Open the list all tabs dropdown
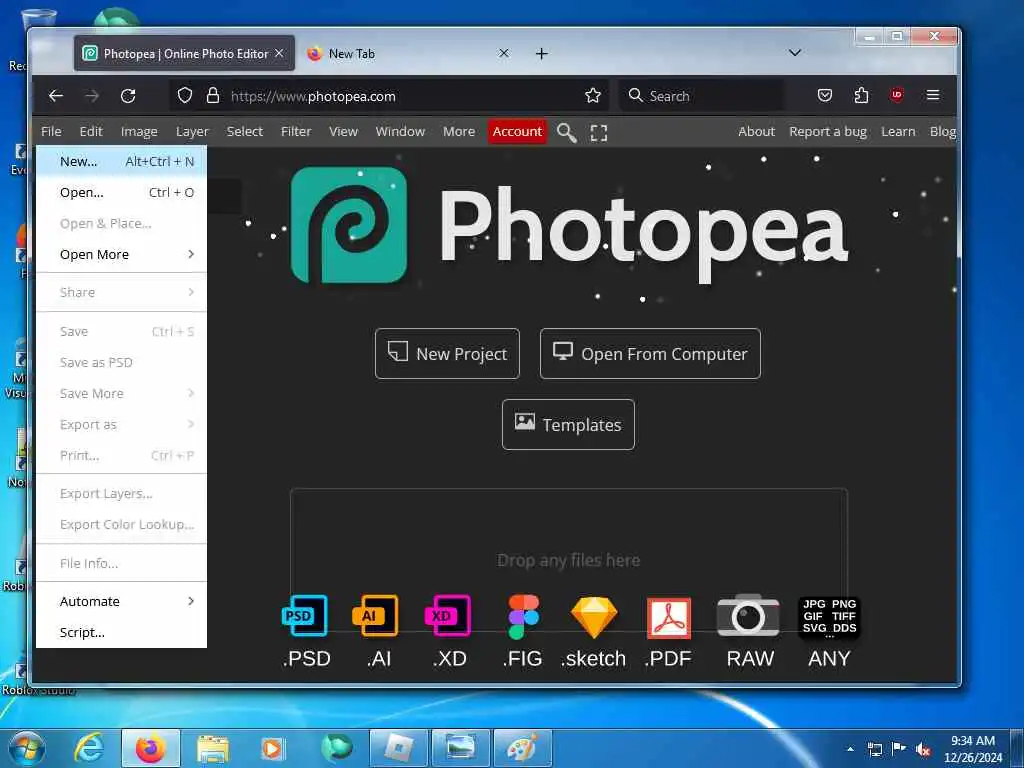 click(795, 53)
